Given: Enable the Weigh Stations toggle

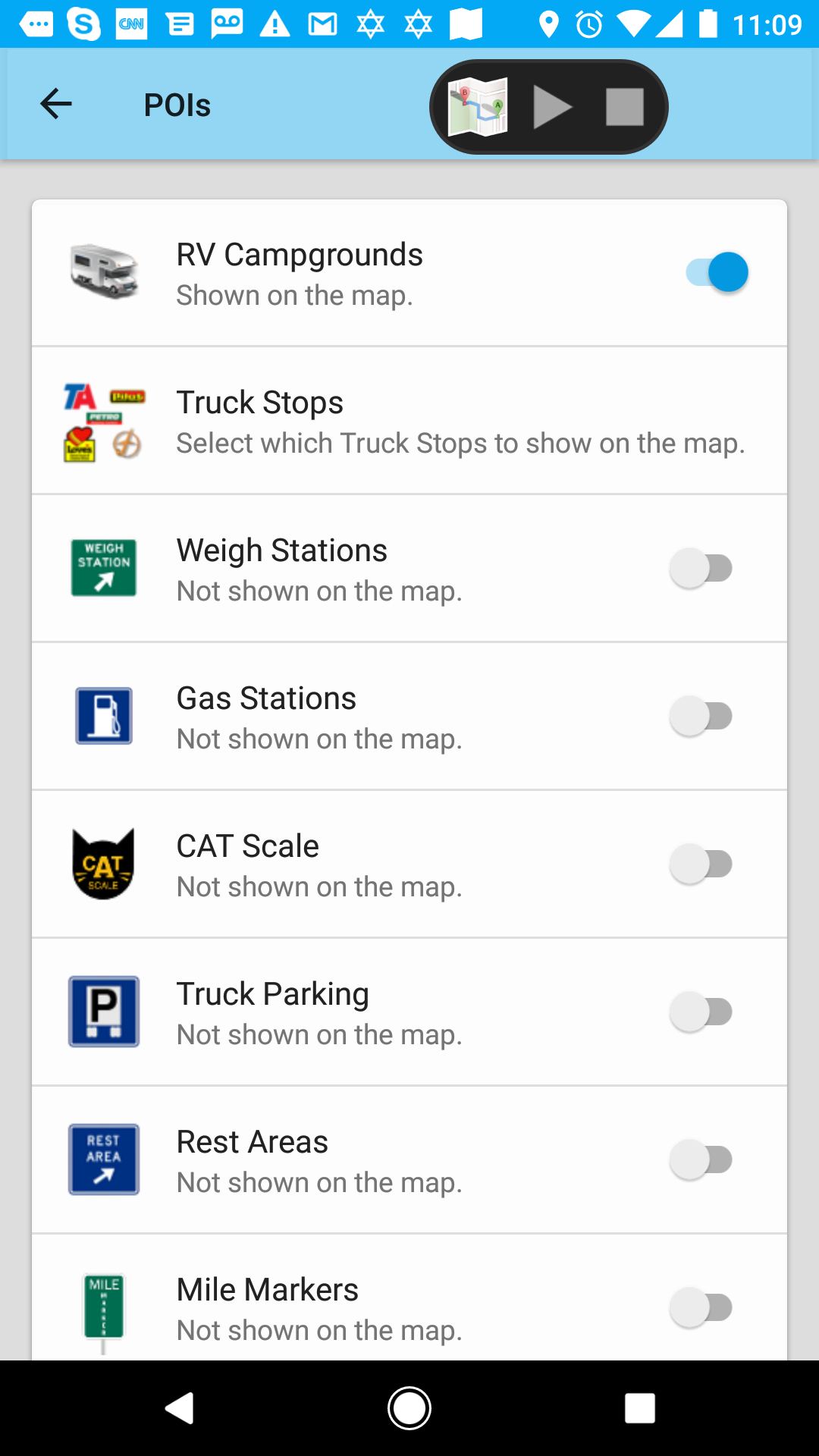Looking at the screenshot, I should (x=701, y=568).
